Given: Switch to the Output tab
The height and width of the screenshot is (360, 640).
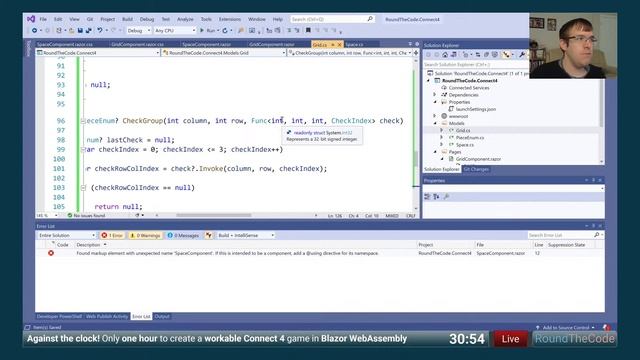Looking at the screenshot, I should coord(162,316).
